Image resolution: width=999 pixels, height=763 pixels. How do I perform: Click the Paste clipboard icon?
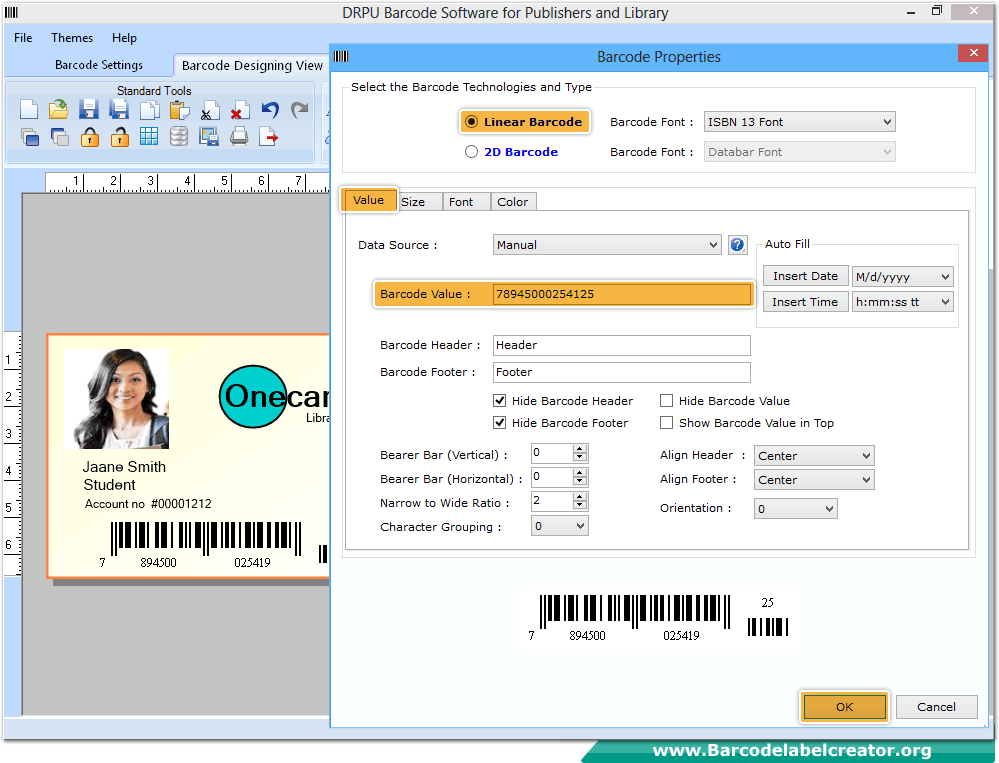pyautogui.click(x=180, y=110)
